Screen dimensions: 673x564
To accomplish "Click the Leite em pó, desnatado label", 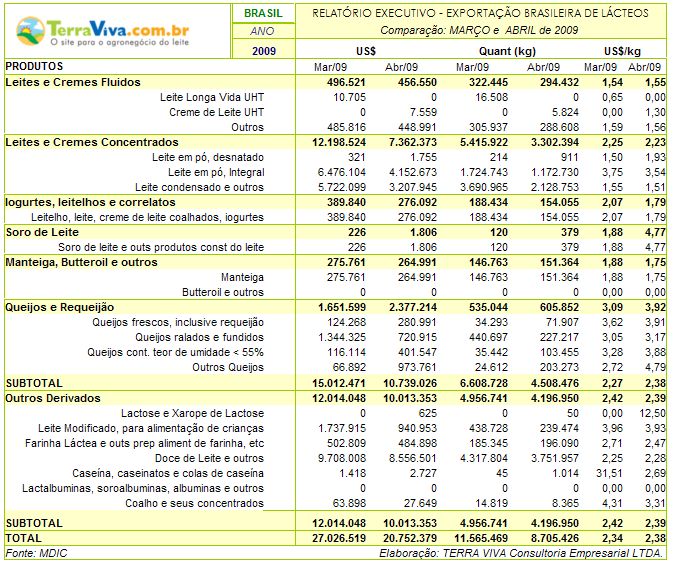I will [x=208, y=158].
